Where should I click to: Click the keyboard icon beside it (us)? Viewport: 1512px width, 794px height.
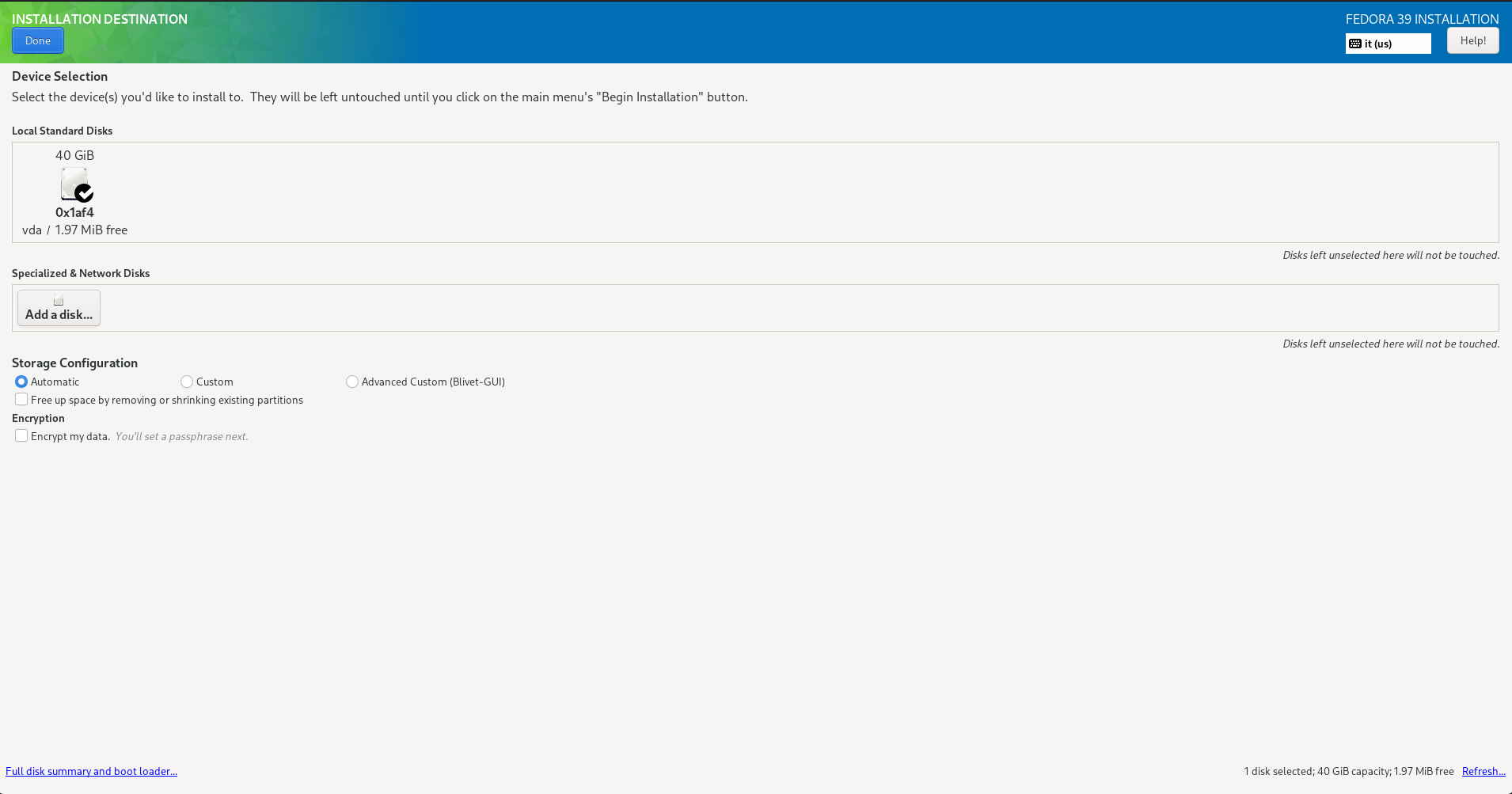1355,44
